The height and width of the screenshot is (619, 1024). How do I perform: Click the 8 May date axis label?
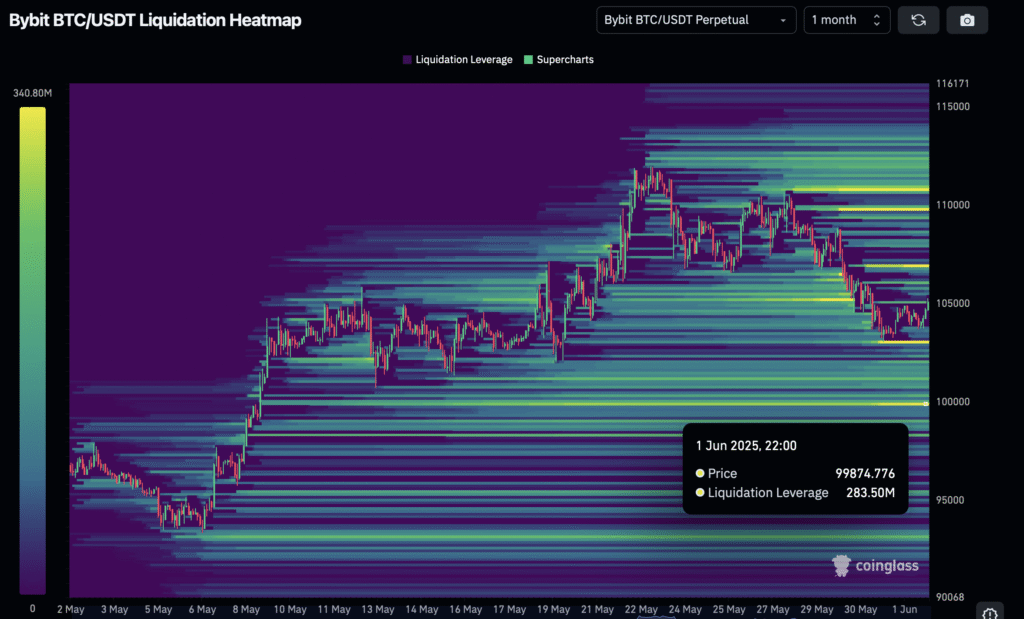tap(246, 609)
